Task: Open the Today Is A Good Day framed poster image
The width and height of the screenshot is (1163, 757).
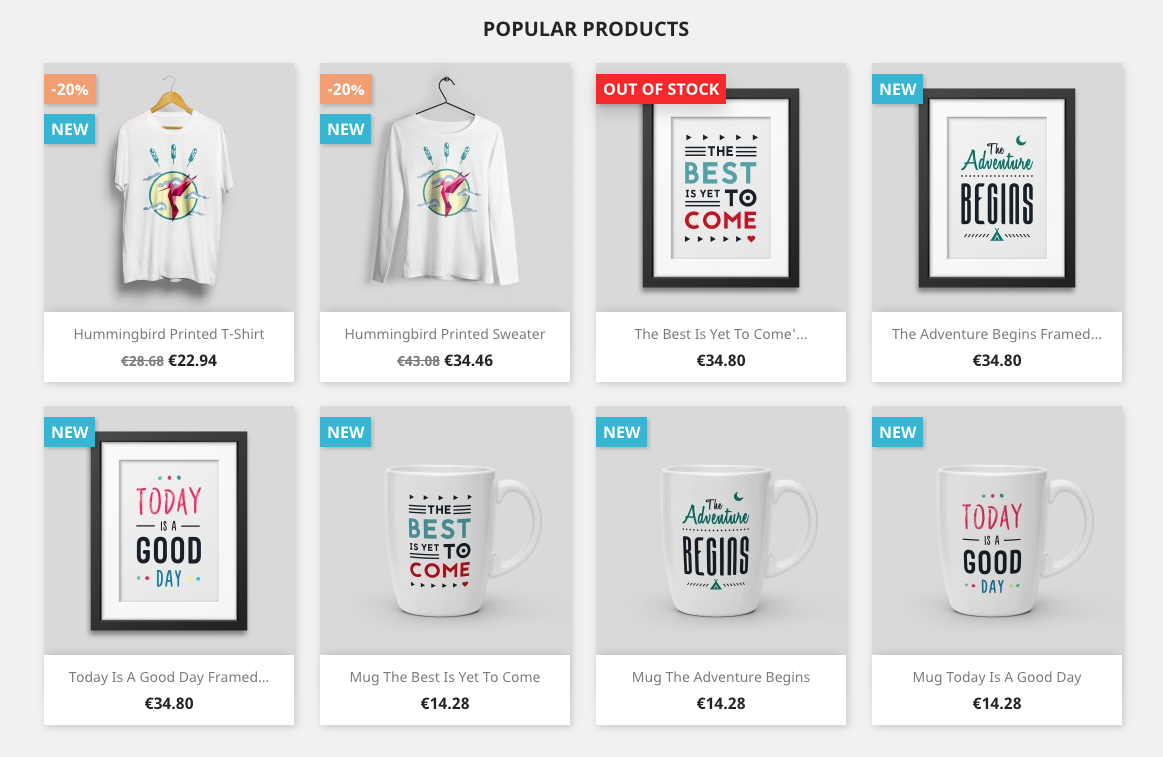Action: point(169,530)
